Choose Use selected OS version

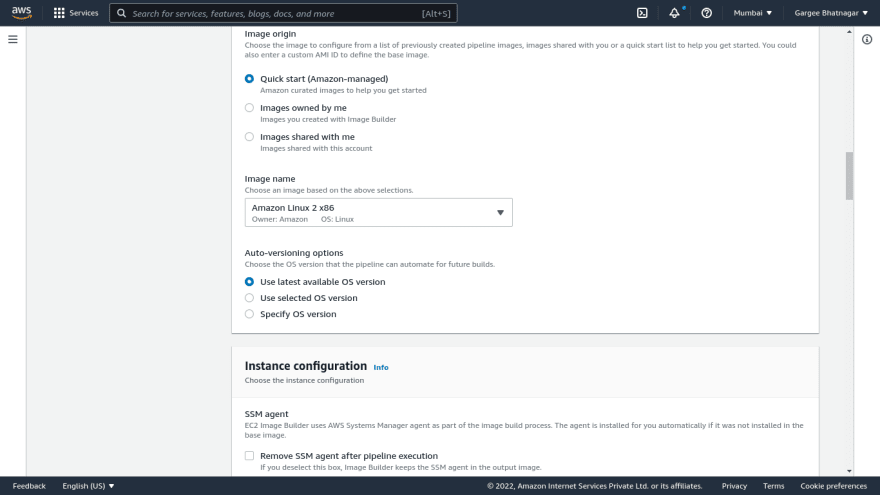coord(249,298)
